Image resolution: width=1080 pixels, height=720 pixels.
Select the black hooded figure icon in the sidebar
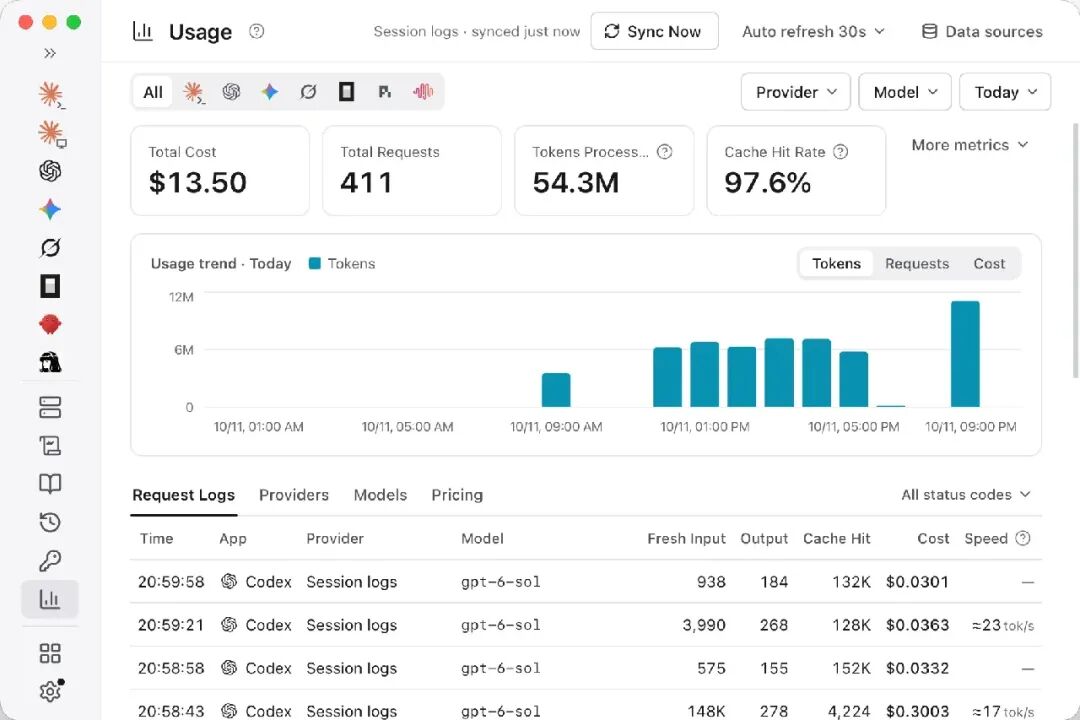pyautogui.click(x=50, y=362)
